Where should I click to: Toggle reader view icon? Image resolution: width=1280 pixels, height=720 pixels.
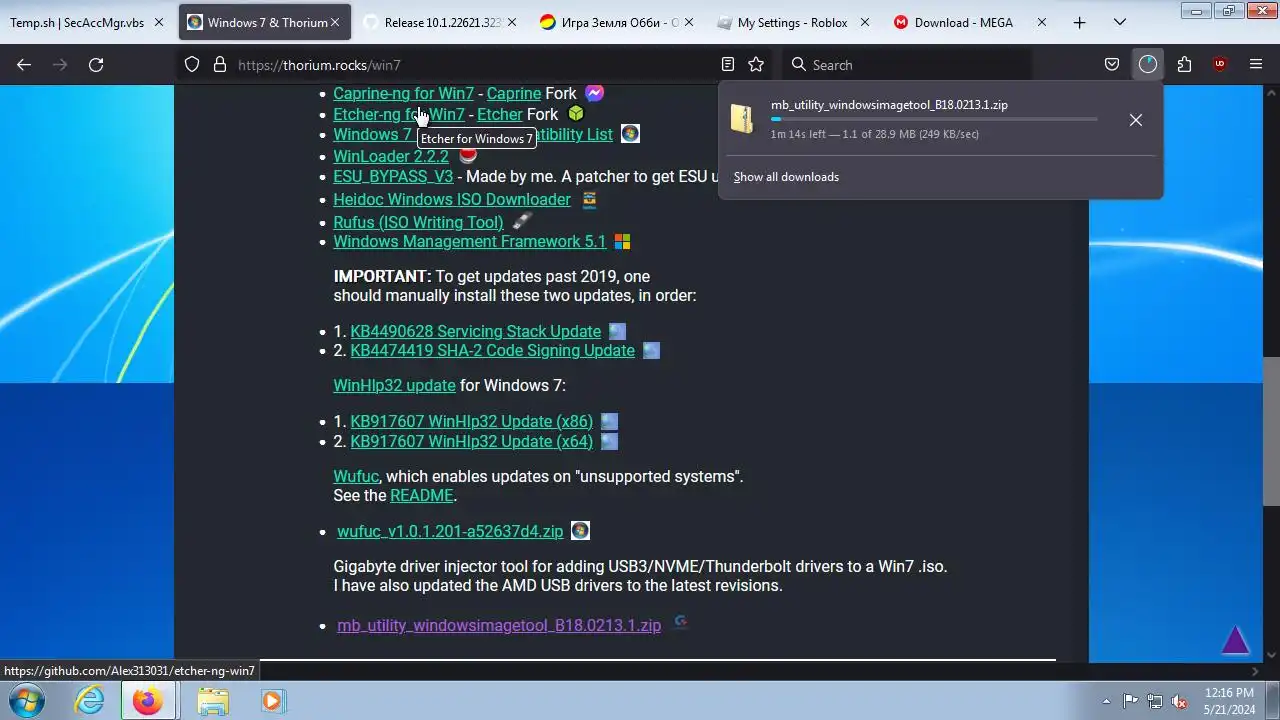click(728, 64)
